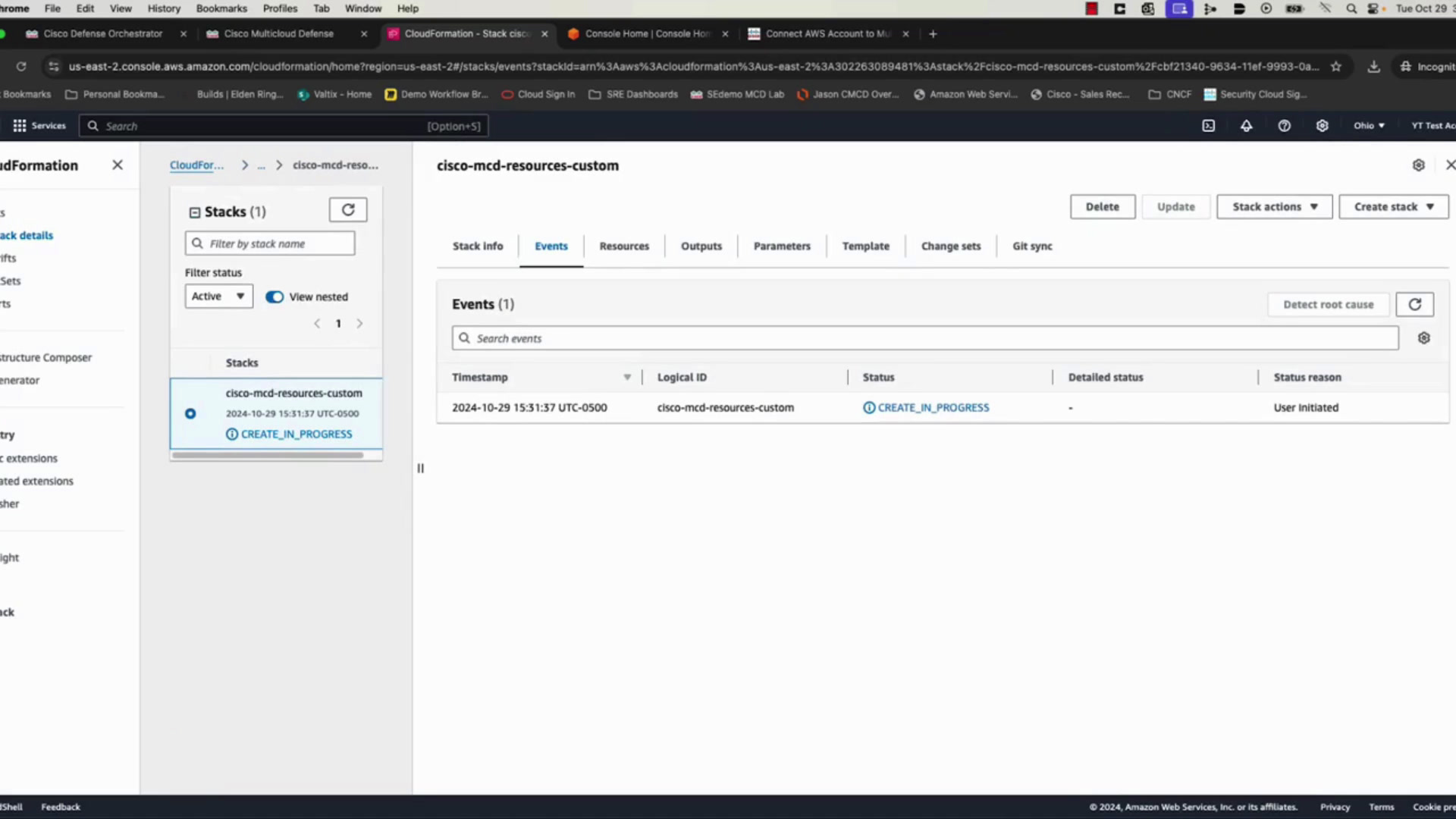
Task: Open CloudShell icon in AWS header
Action: tap(1209, 126)
